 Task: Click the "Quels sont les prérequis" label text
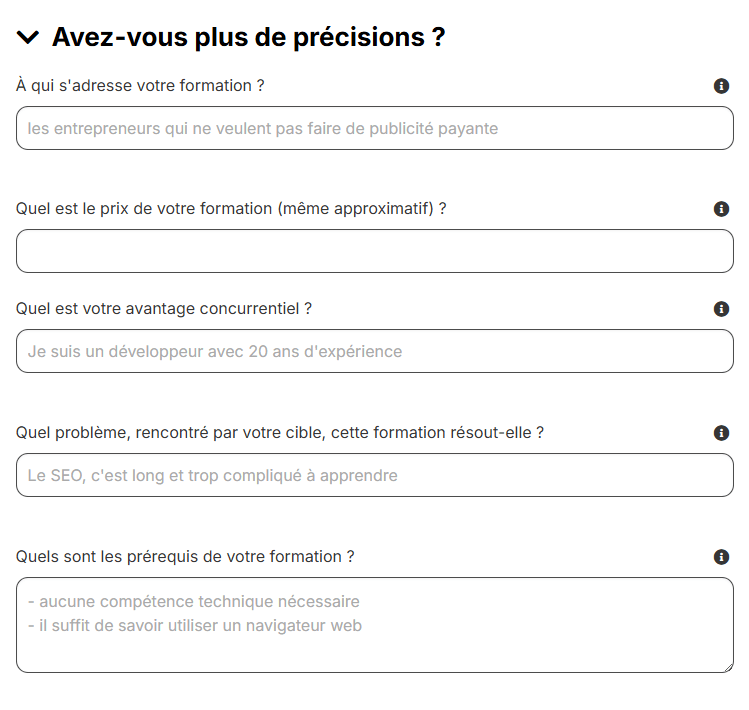185,557
